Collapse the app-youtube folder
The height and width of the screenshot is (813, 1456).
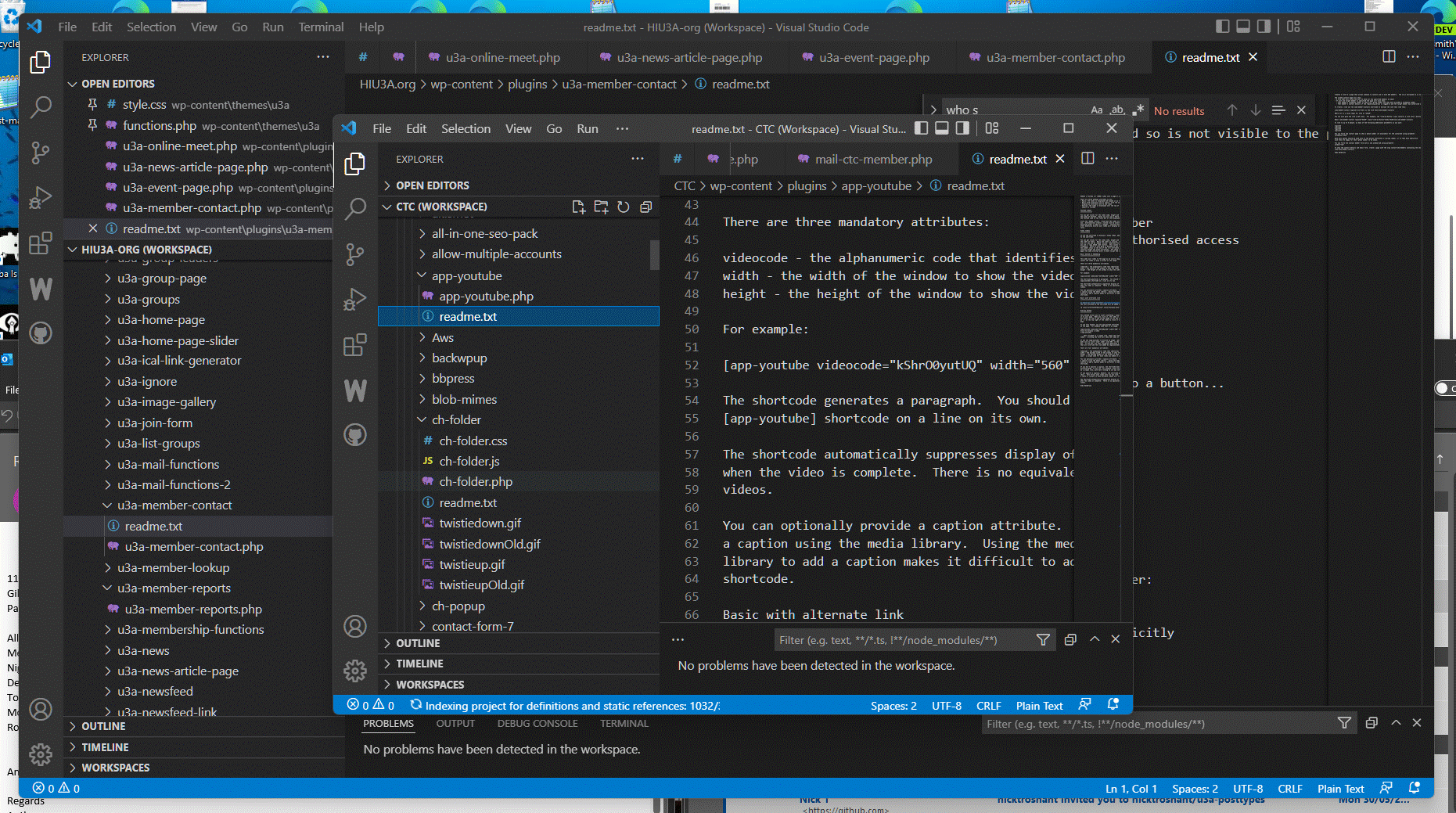pyautogui.click(x=467, y=275)
